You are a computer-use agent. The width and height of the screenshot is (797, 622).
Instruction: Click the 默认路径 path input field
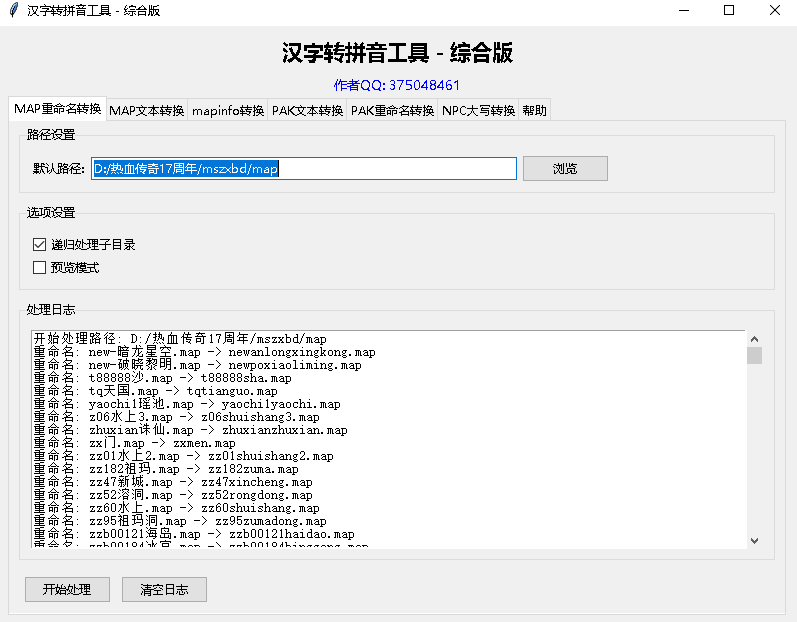click(x=304, y=169)
